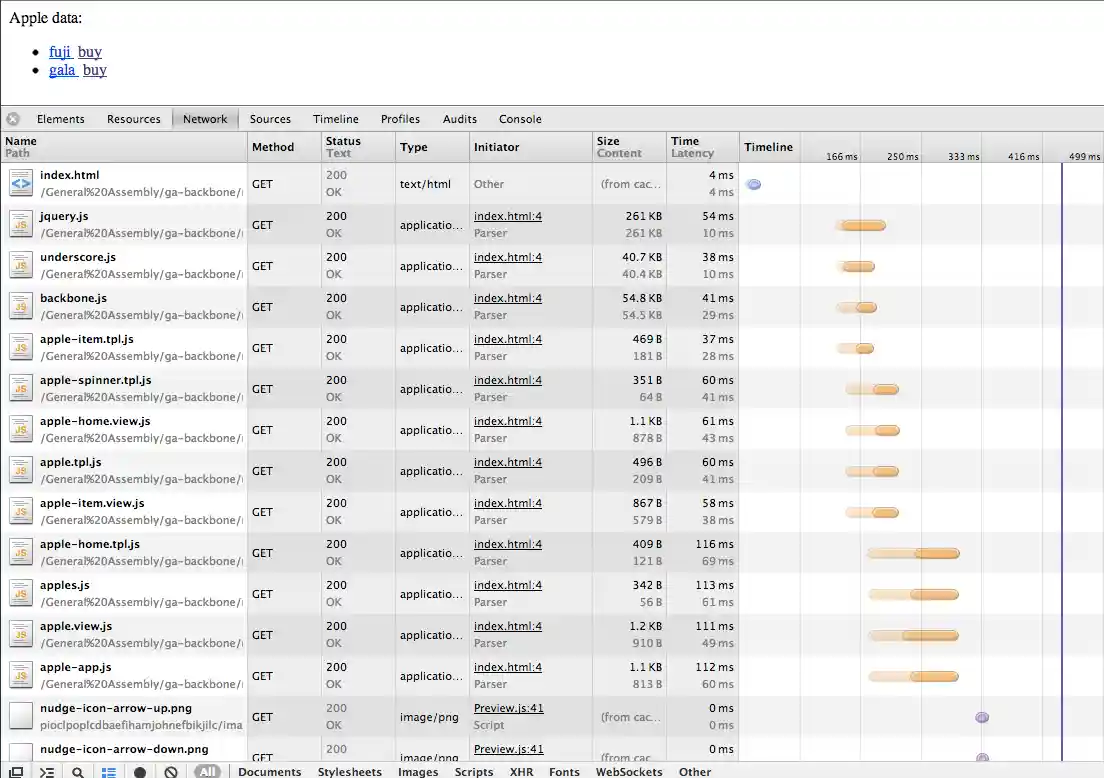The width and height of the screenshot is (1104, 778).
Task: Click the search magnifier icon
Action: click(77, 771)
